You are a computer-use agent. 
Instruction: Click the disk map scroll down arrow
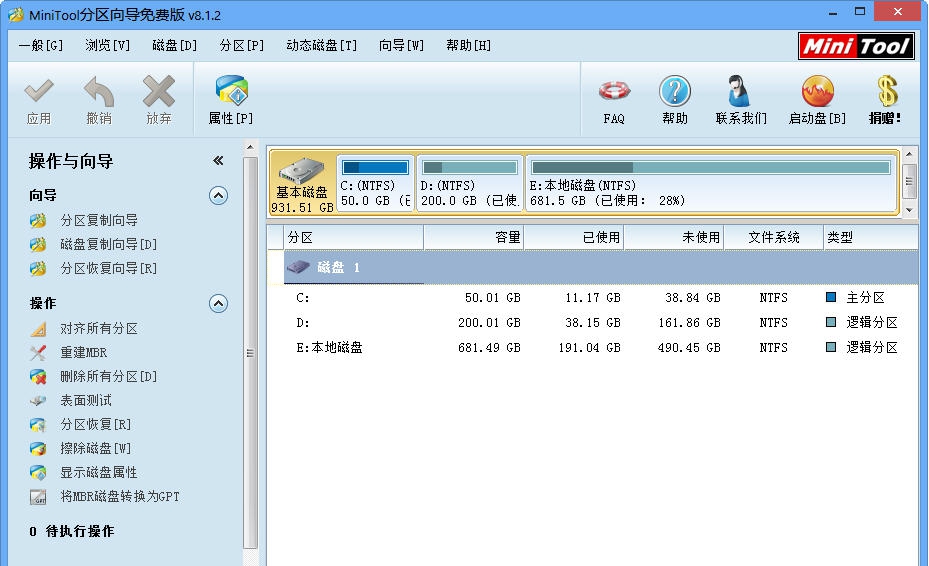tap(909, 210)
